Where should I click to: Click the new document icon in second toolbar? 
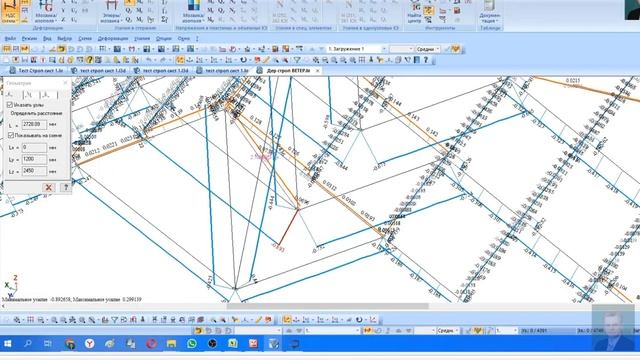6,60
